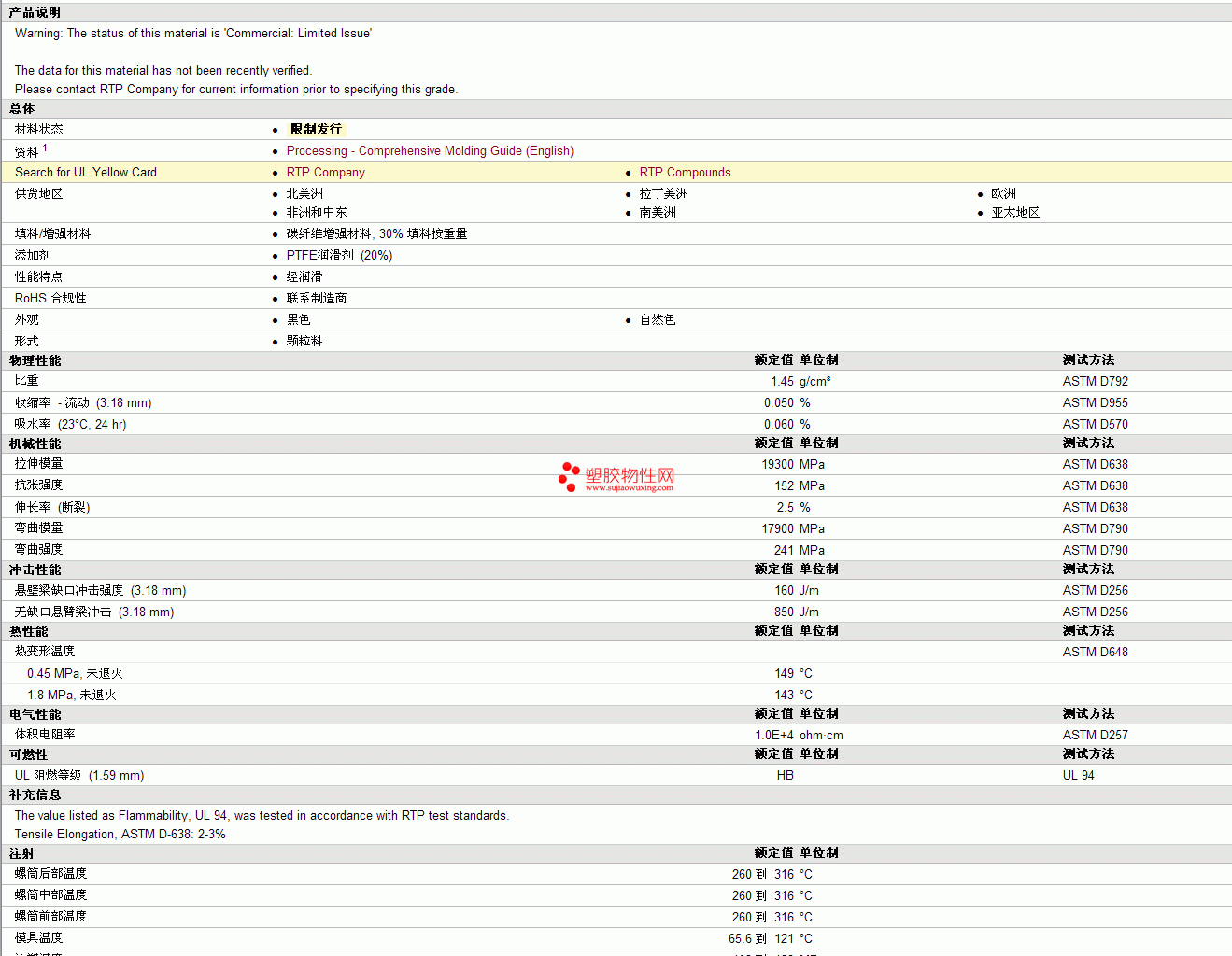Select the 1.0E+4 volume resistivity value
The width and height of the screenshot is (1232, 956).
(773, 736)
